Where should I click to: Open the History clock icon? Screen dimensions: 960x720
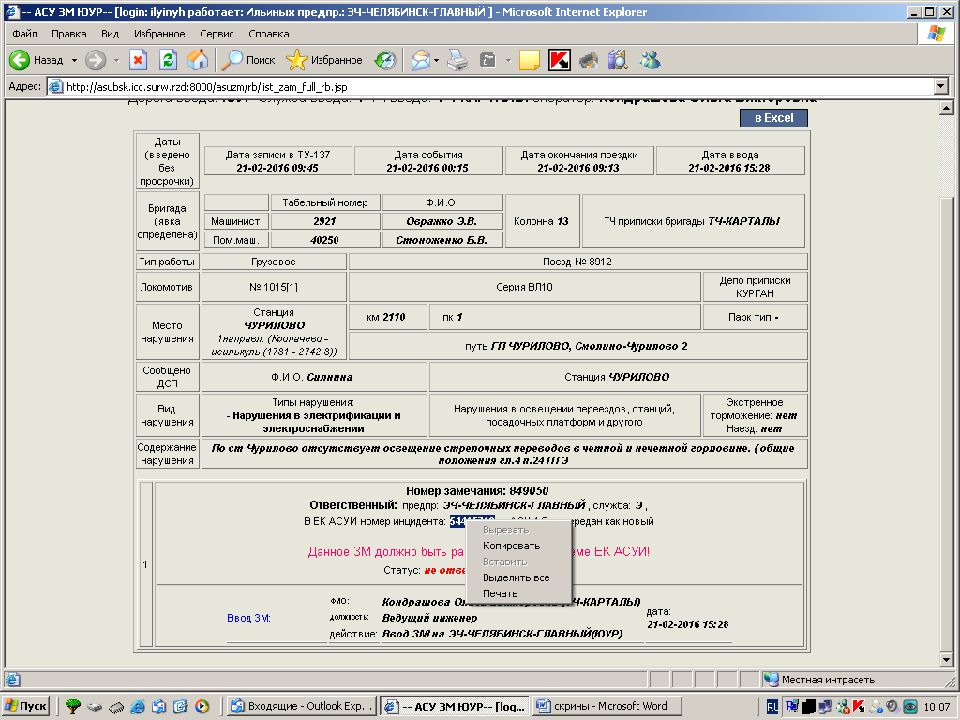[385, 60]
